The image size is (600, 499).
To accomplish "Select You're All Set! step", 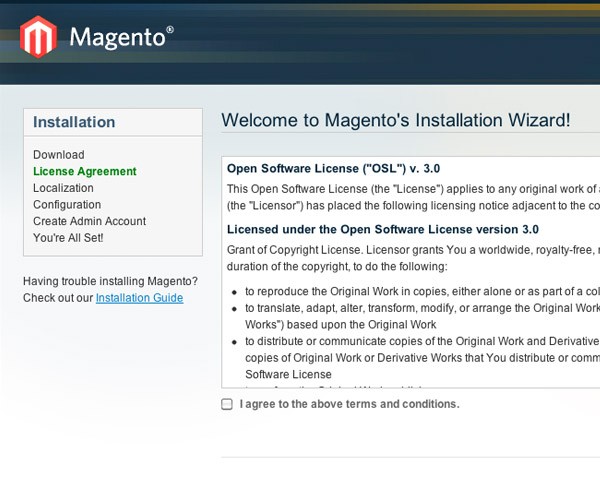I will [68, 238].
